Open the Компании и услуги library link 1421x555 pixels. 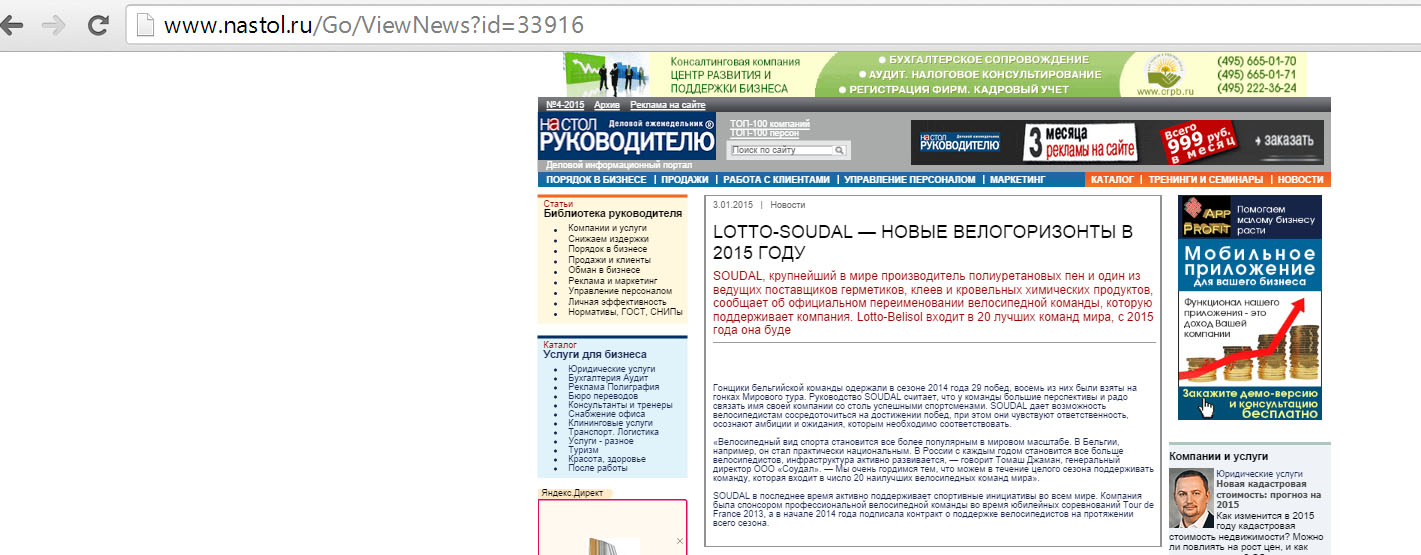pos(607,228)
